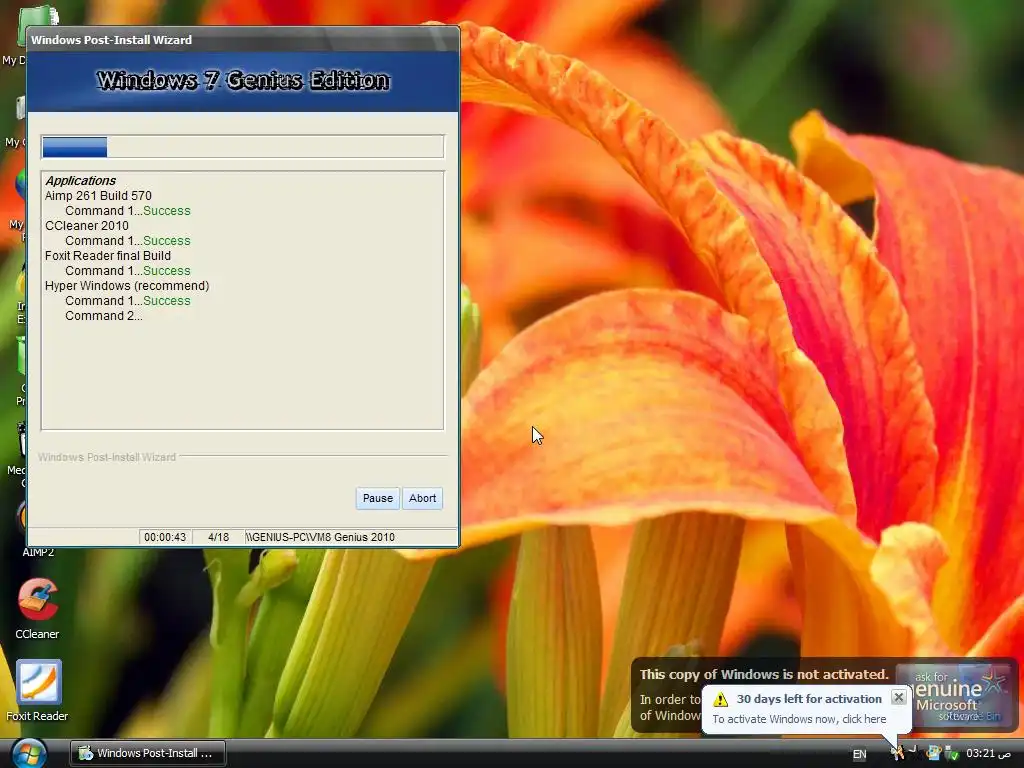Image resolution: width=1024 pixels, height=768 pixels.
Task: Click Success status under Aimp 261 Build 570
Action: point(167,211)
